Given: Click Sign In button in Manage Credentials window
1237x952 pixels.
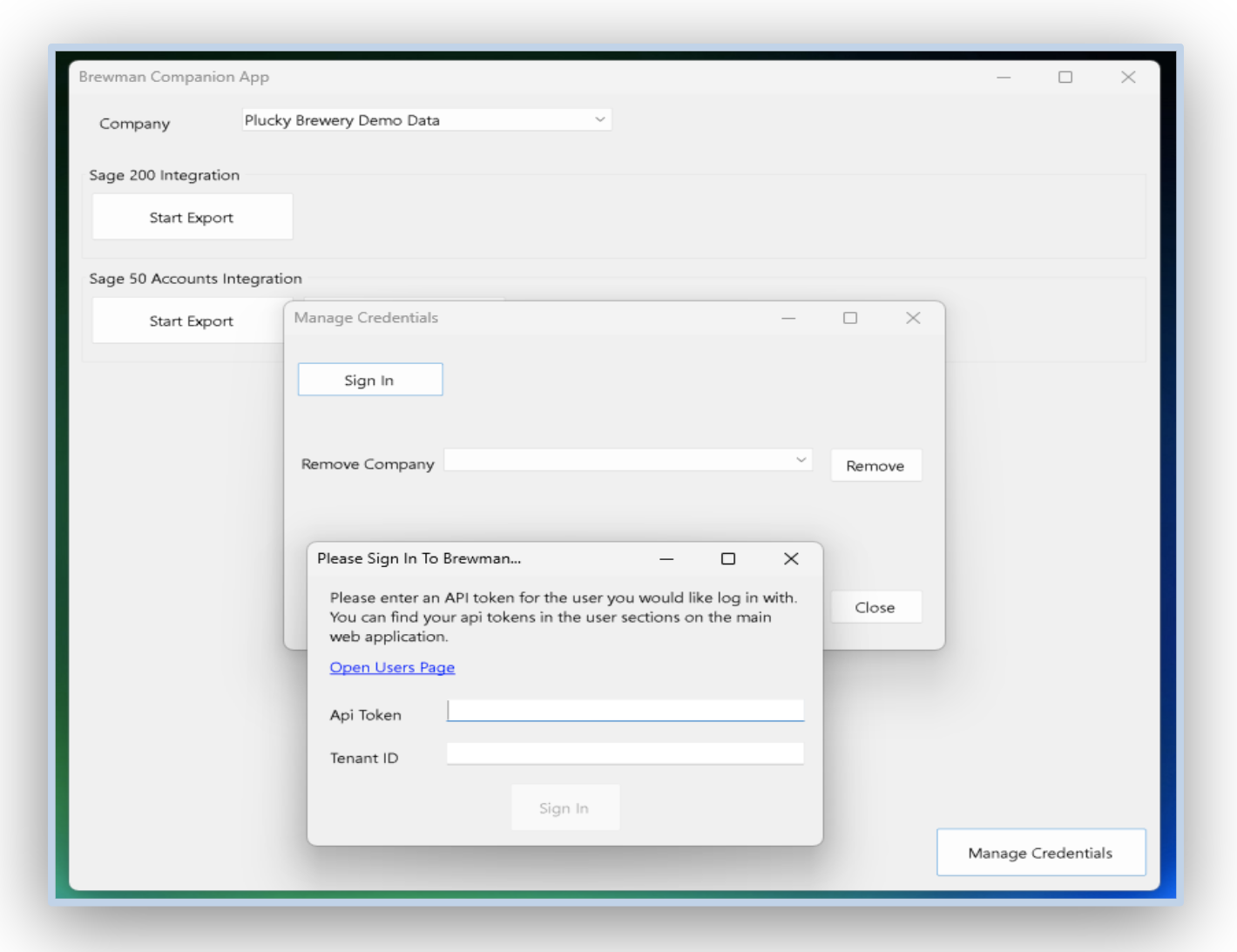Looking at the screenshot, I should (370, 380).
